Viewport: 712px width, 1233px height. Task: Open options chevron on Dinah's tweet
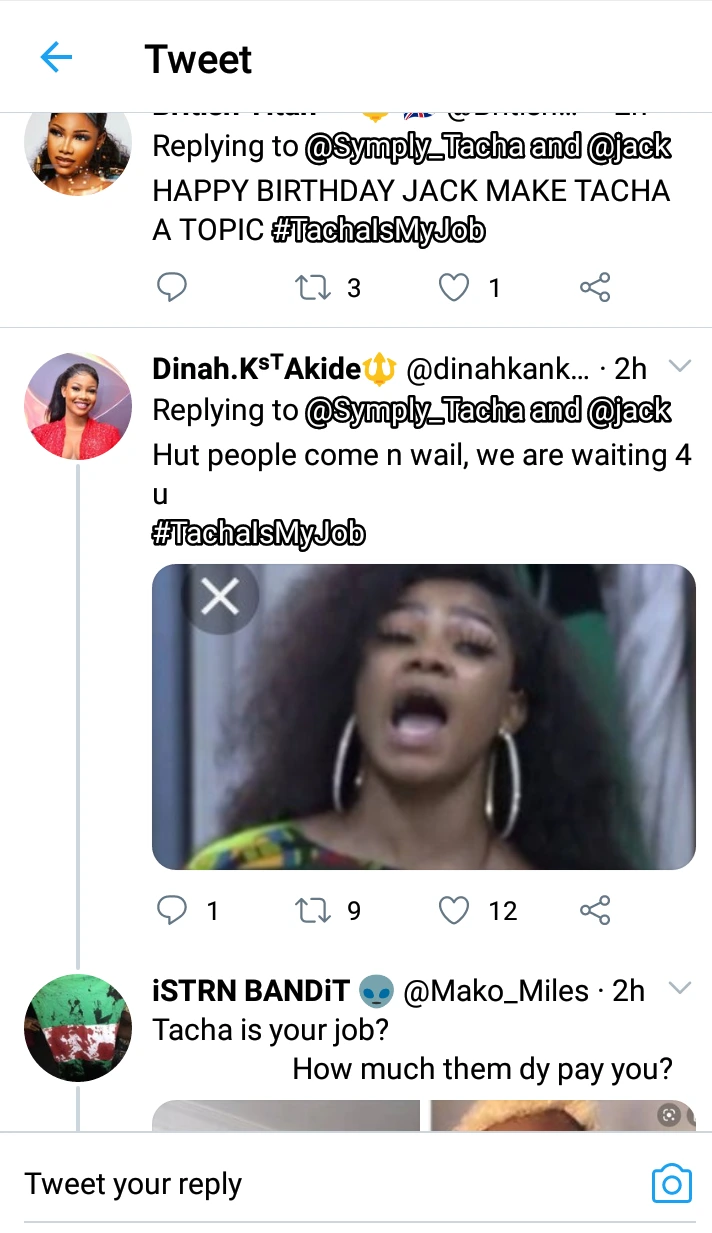679,366
